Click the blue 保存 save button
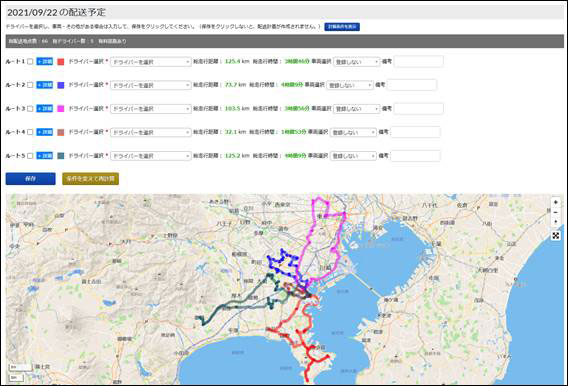The width and height of the screenshot is (568, 386). point(30,179)
